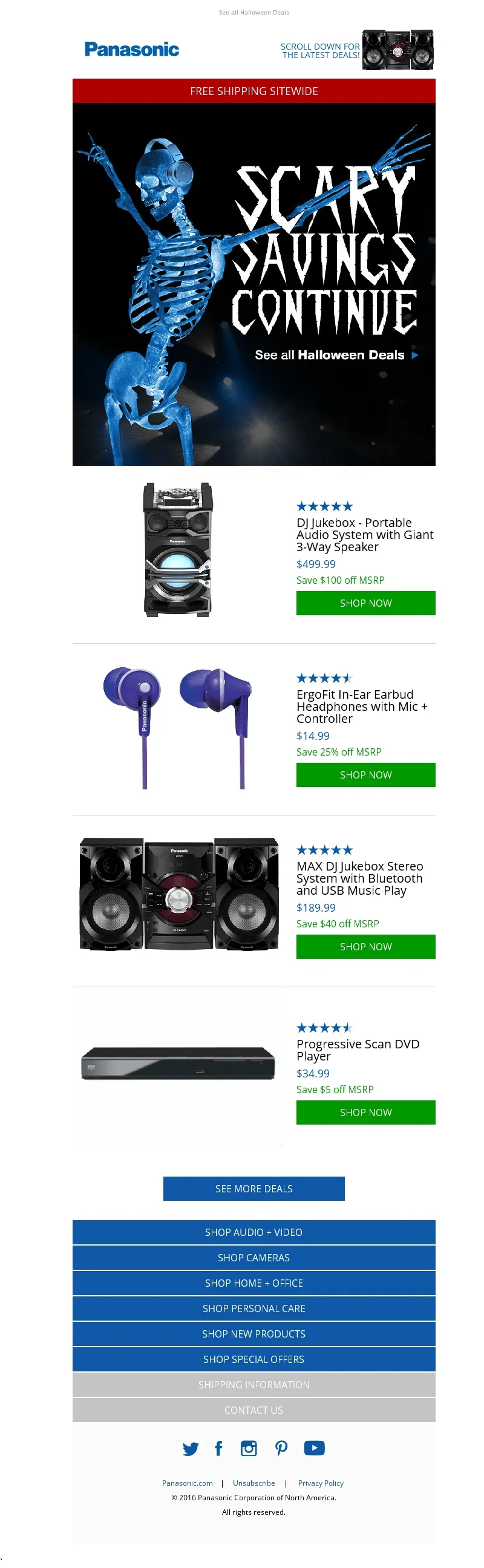Shop Now for ErgoFit Earbud Headphones
Viewport: 484px width, 1568px height.
(x=365, y=775)
